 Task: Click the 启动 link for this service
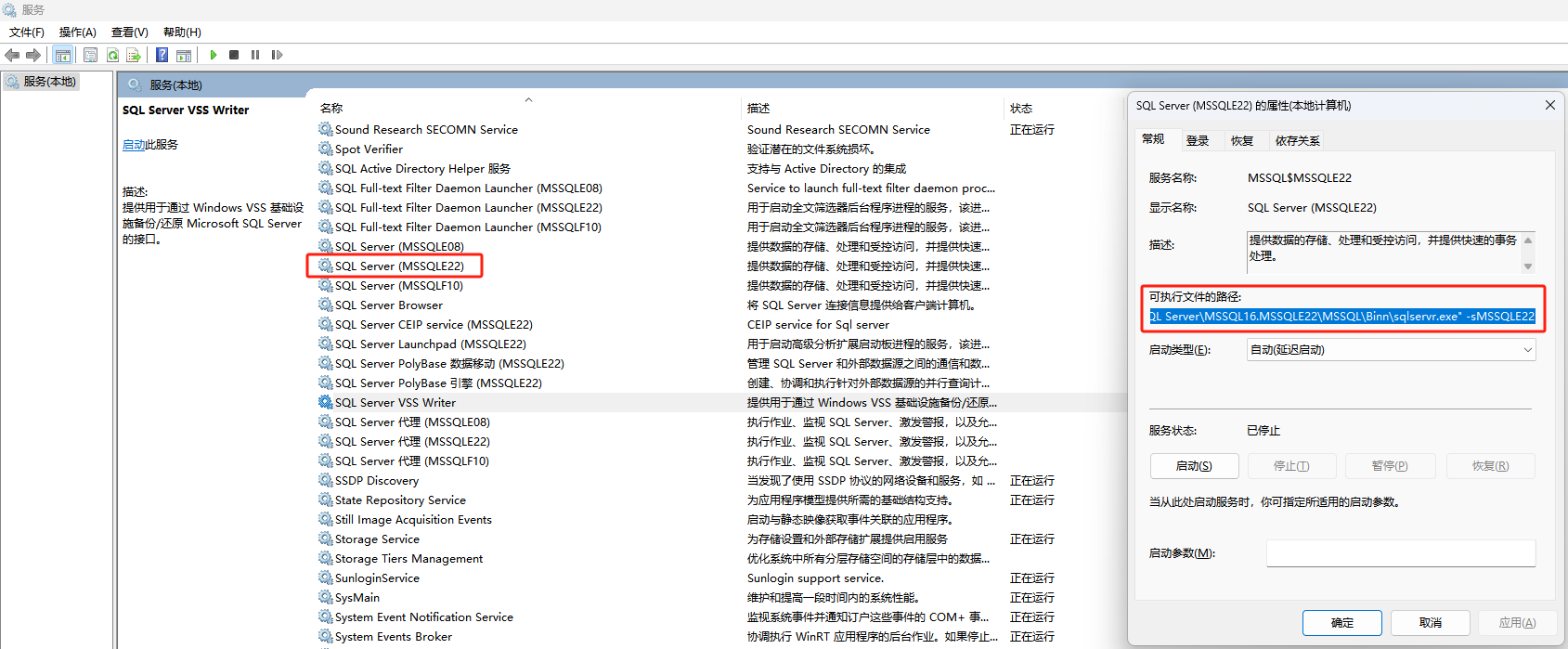point(134,145)
